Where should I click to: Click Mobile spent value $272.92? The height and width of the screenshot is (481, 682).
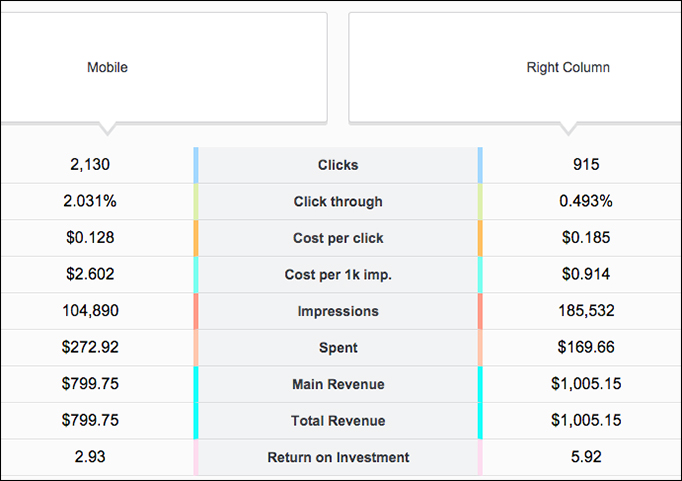pos(90,347)
